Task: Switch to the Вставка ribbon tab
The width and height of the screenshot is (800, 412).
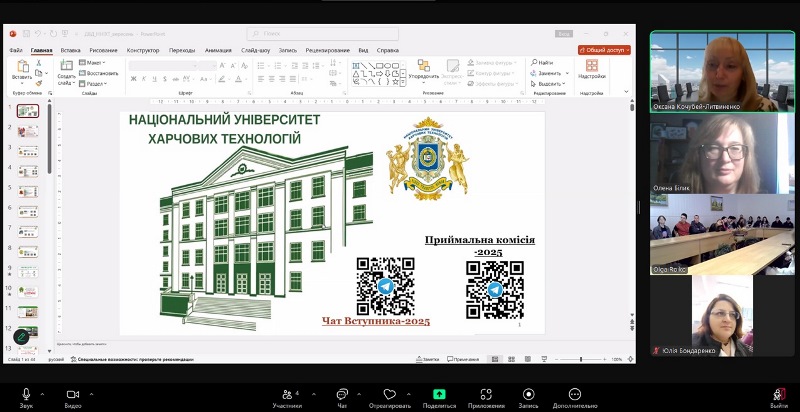Action: click(x=70, y=50)
